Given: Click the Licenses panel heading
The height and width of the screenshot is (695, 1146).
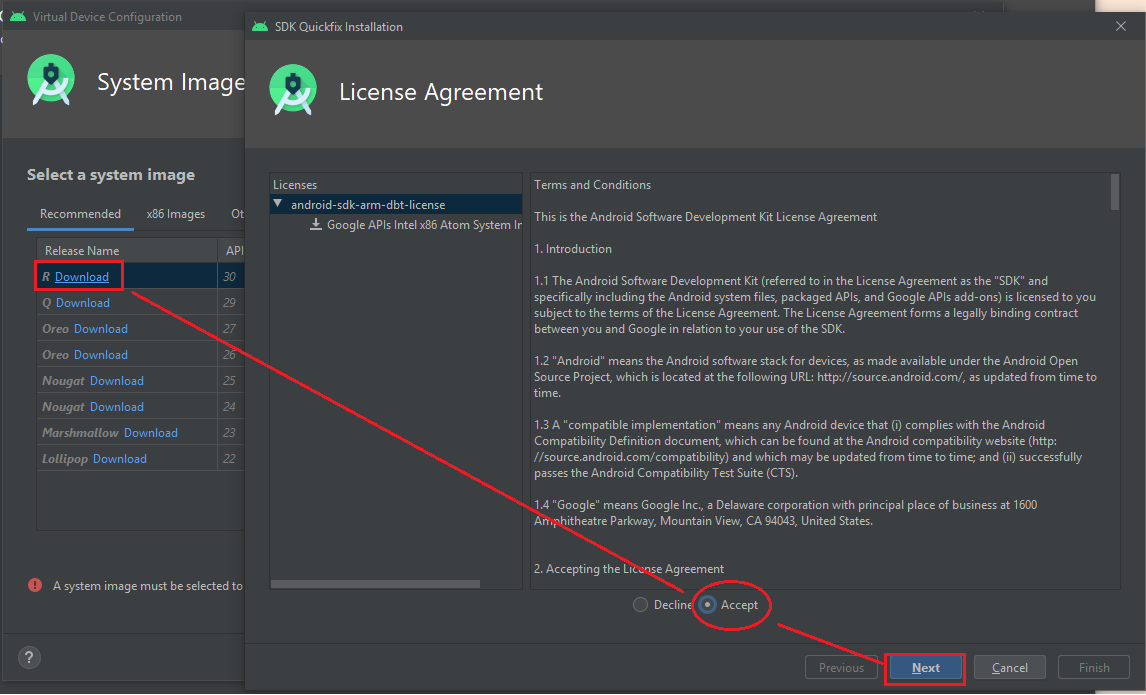Looking at the screenshot, I should (295, 185).
